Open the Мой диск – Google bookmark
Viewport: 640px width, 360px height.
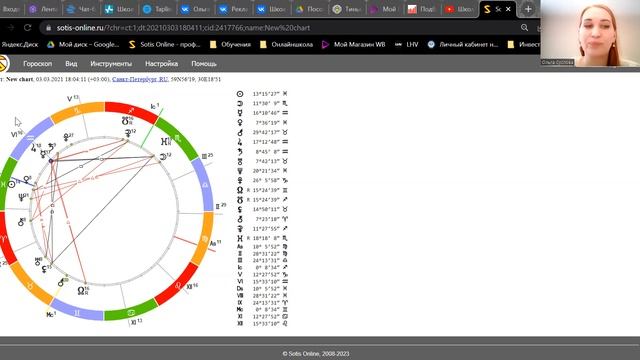tap(83, 44)
